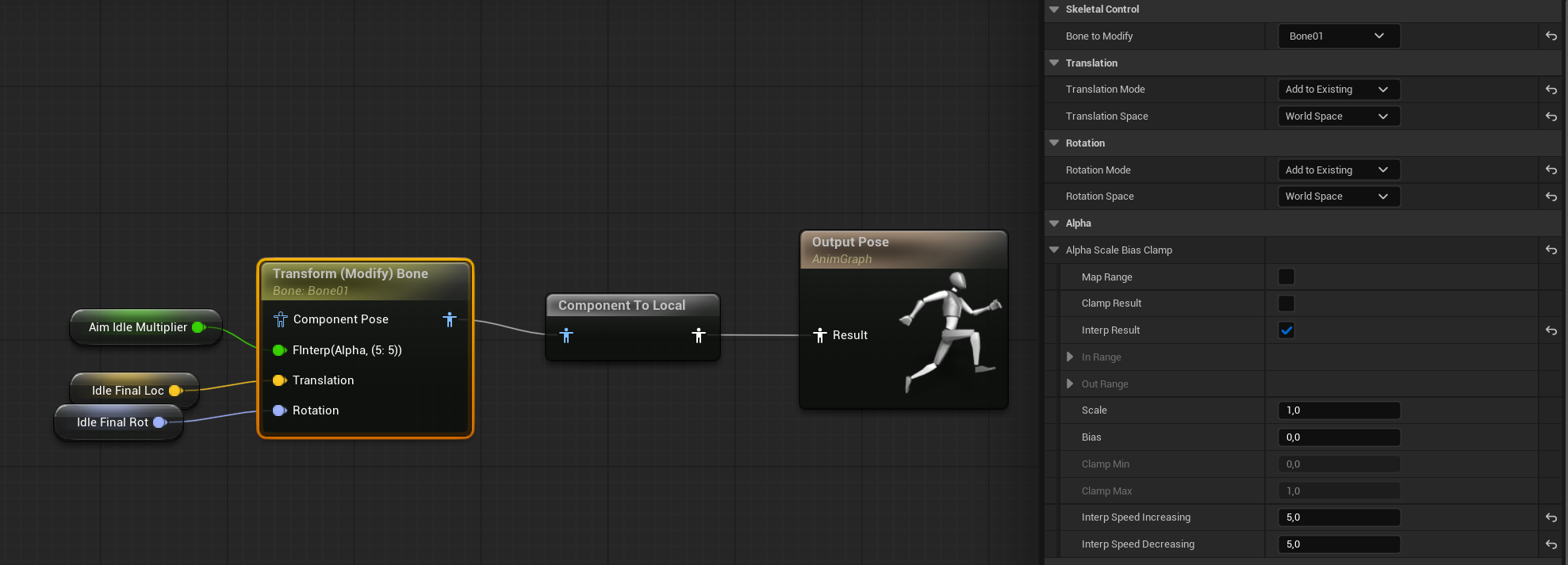Click the Scale value input field

1338,410
